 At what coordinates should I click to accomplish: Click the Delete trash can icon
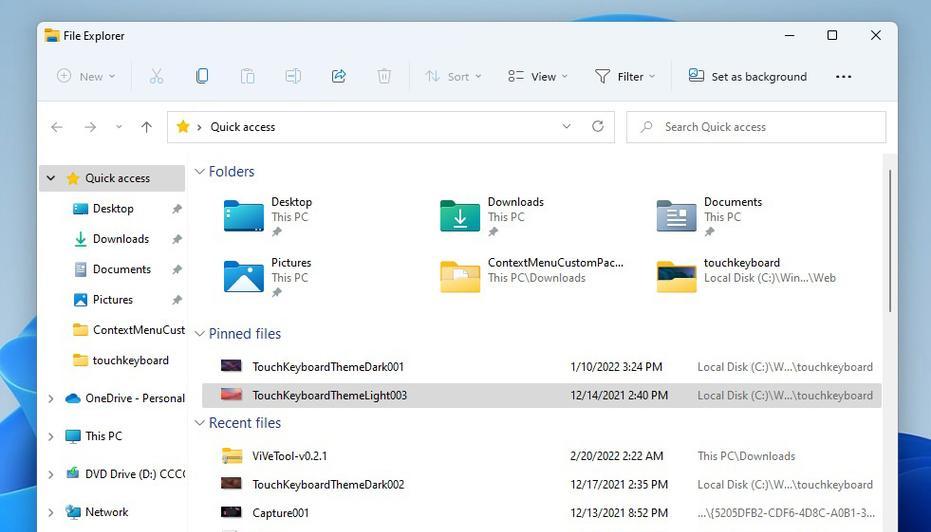[x=384, y=76]
